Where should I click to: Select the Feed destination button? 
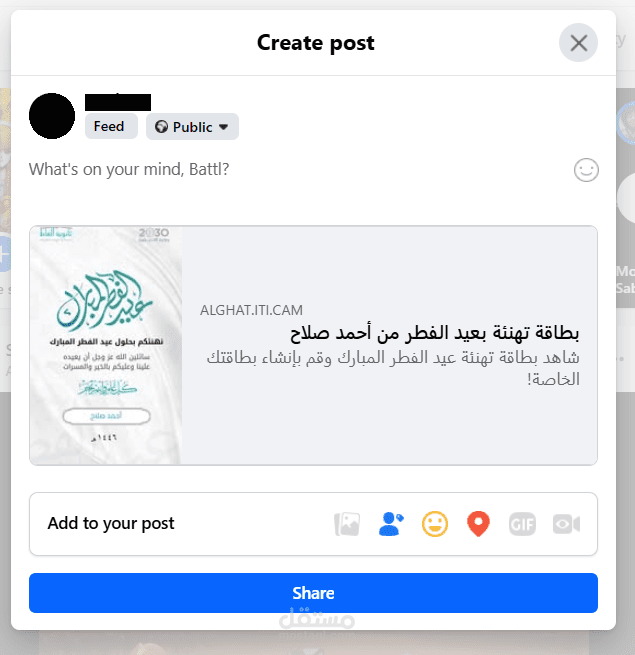(111, 126)
